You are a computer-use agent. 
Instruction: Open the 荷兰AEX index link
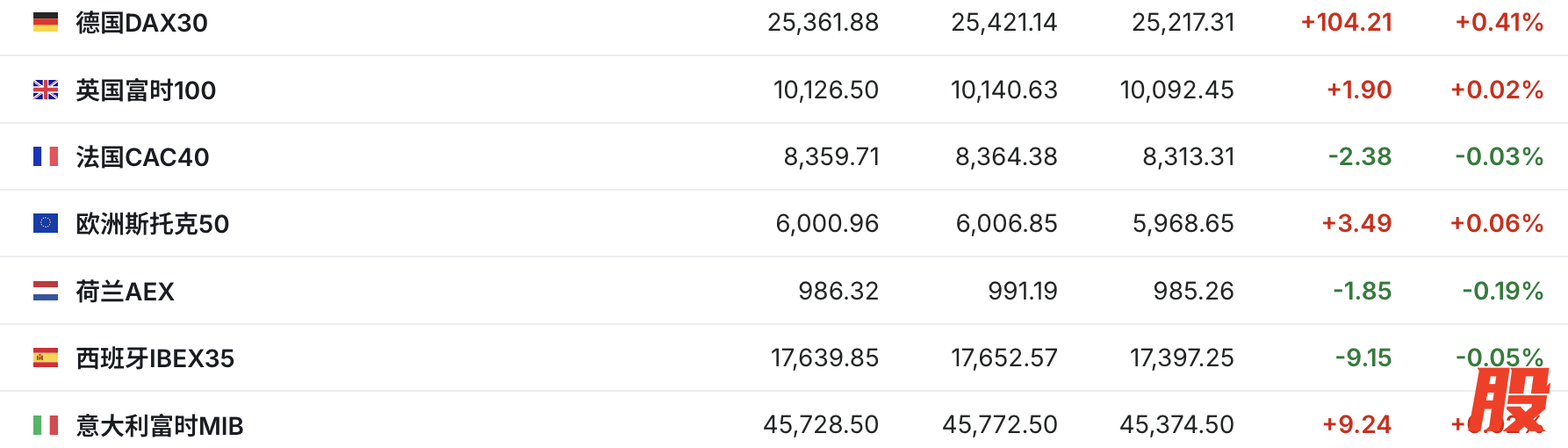pos(126,292)
